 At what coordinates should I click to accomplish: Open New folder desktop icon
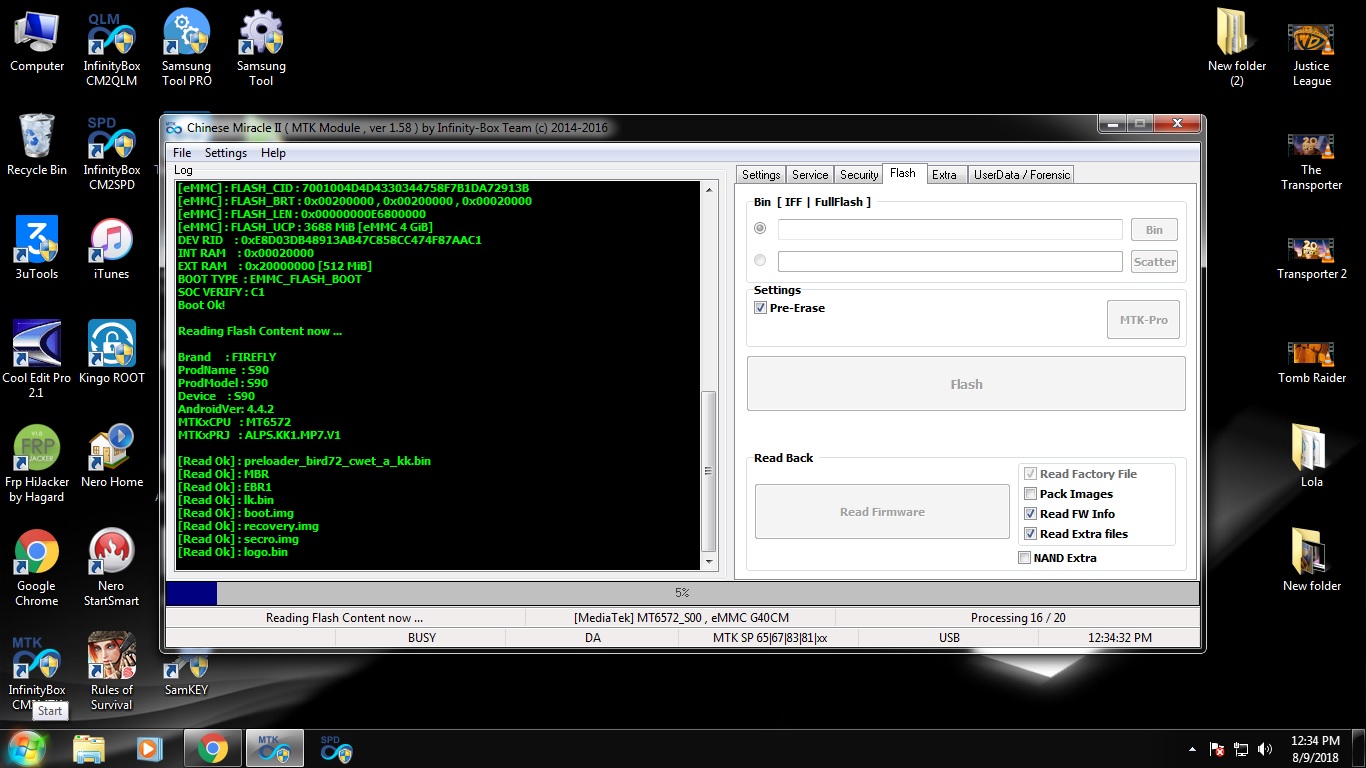(1312, 561)
